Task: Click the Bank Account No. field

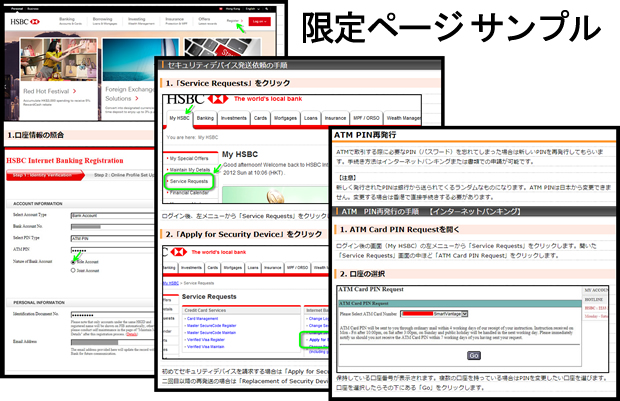Action: point(112,227)
